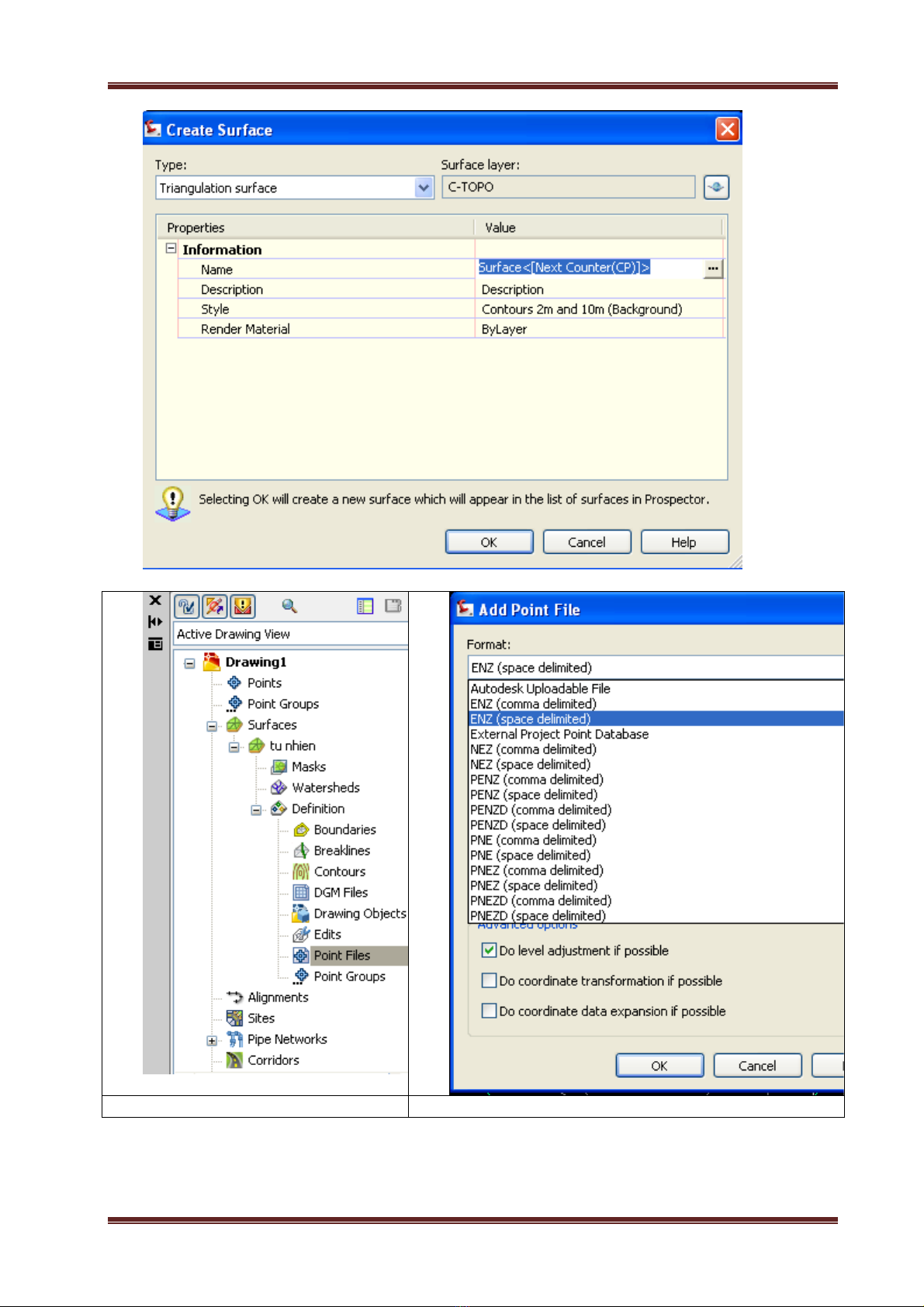Click the Contours icon in Definition
Image resolution: width=924 pixels, height=1307 pixels.
[301, 871]
